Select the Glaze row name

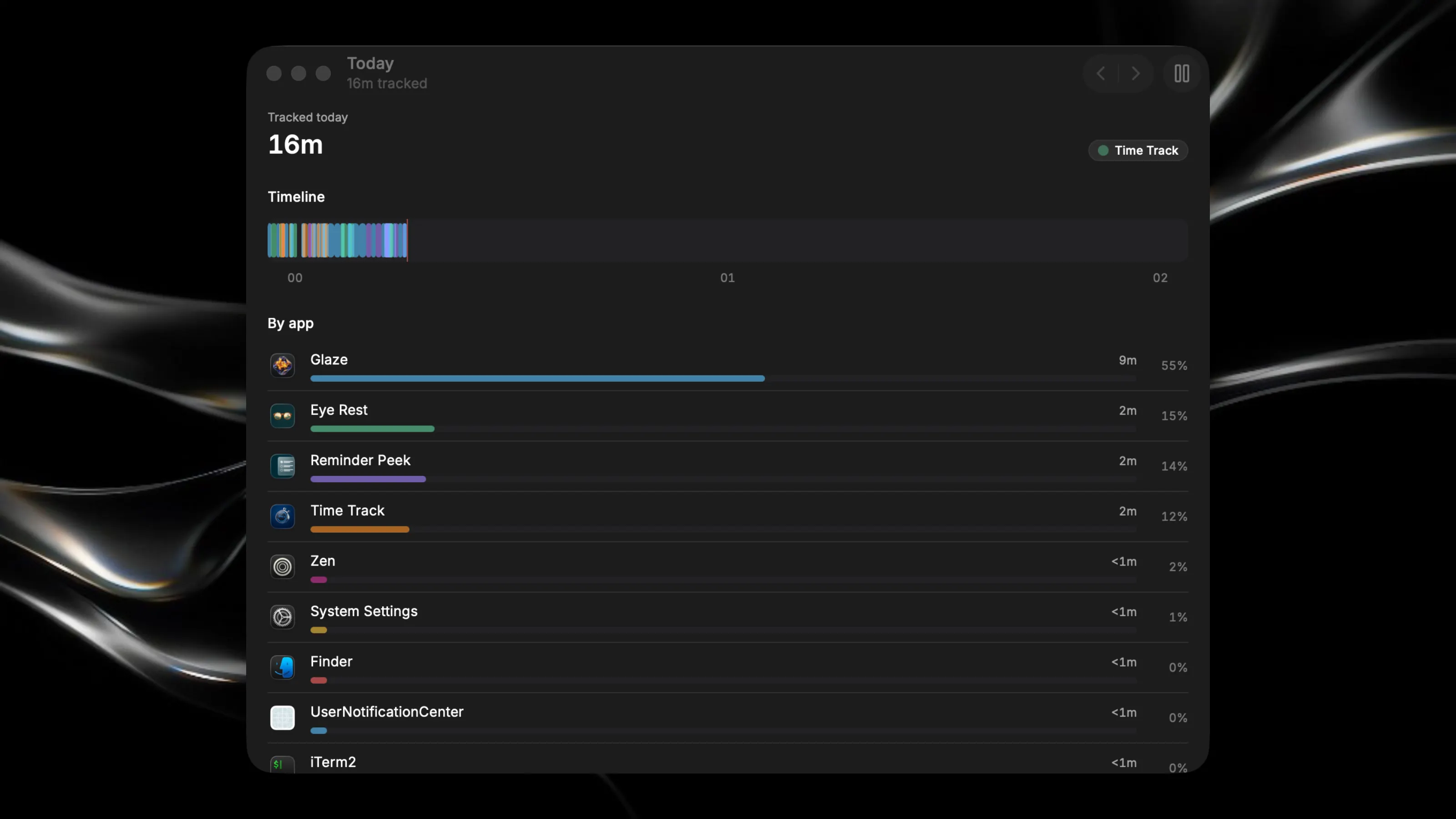pos(329,359)
